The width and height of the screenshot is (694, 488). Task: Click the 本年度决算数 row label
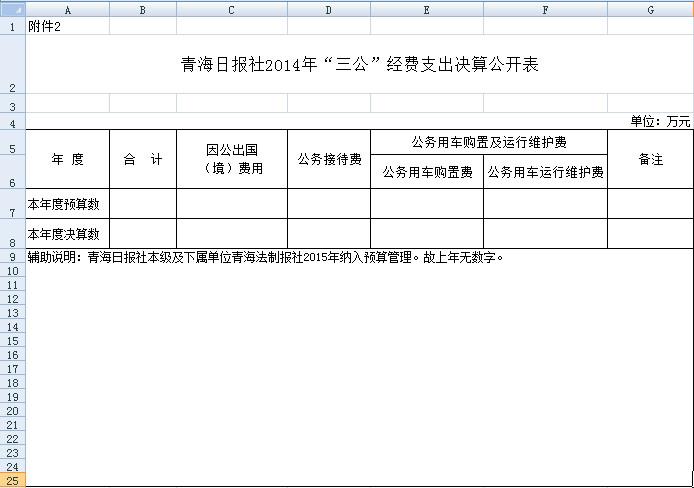point(68,234)
